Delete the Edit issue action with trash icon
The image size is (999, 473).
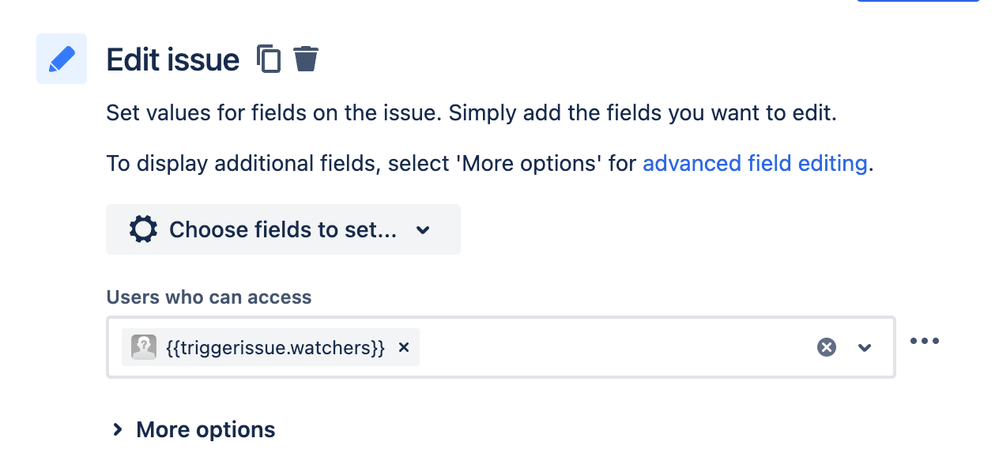coord(305,59)
